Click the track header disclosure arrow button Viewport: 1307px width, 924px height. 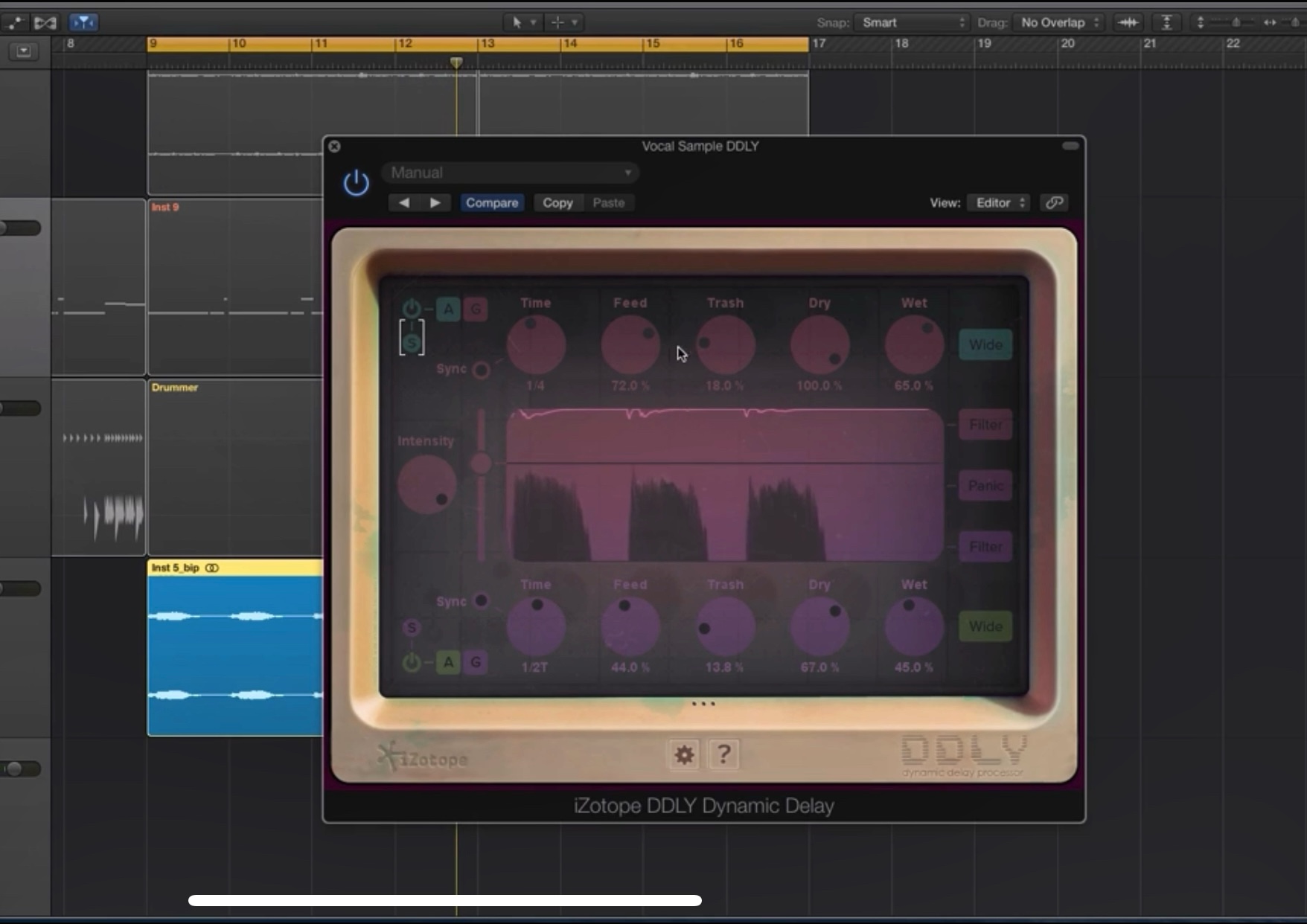[x=24, y=51]
